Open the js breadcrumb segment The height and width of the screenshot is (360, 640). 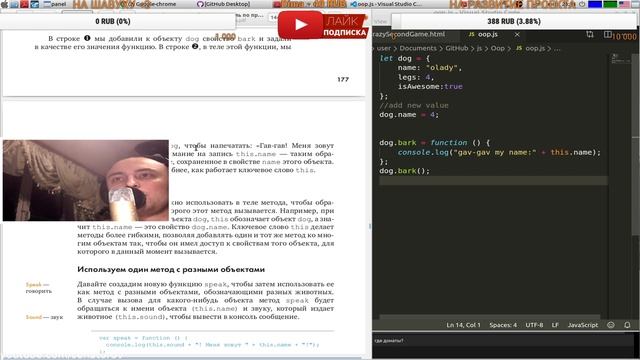click(479, 48)
